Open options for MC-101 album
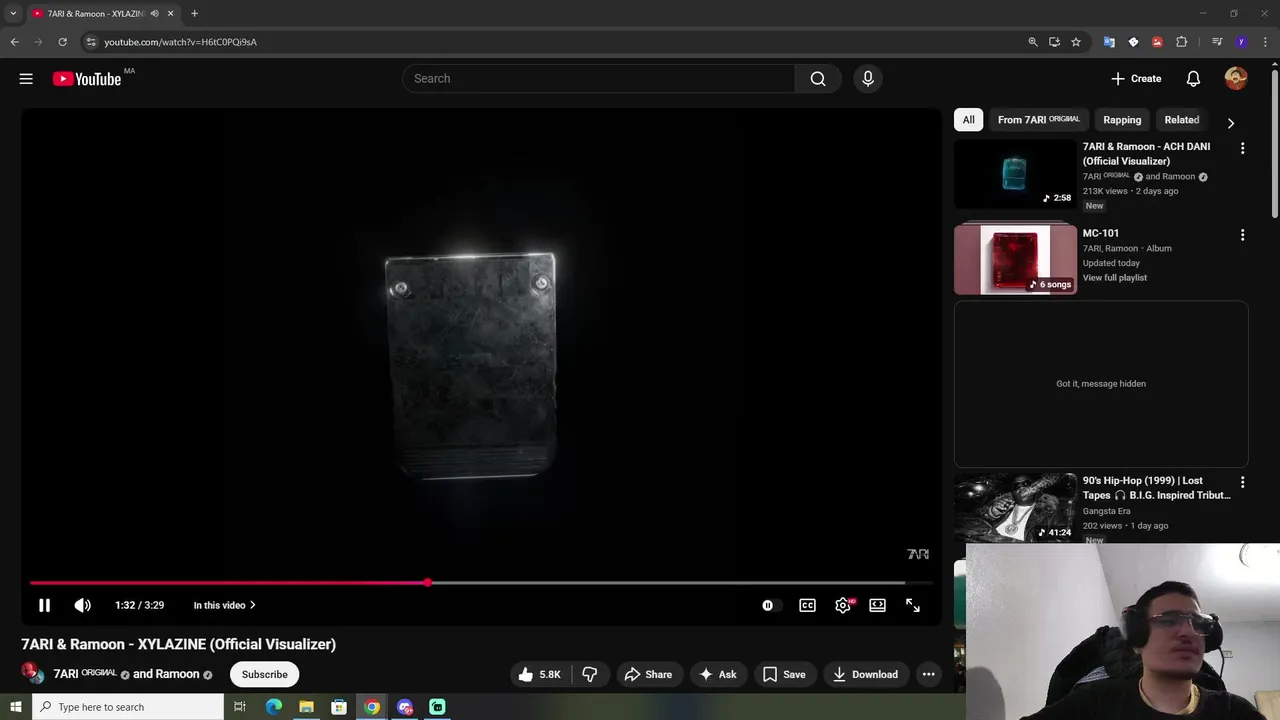 pyautogui.click(x=1242, y=235)
